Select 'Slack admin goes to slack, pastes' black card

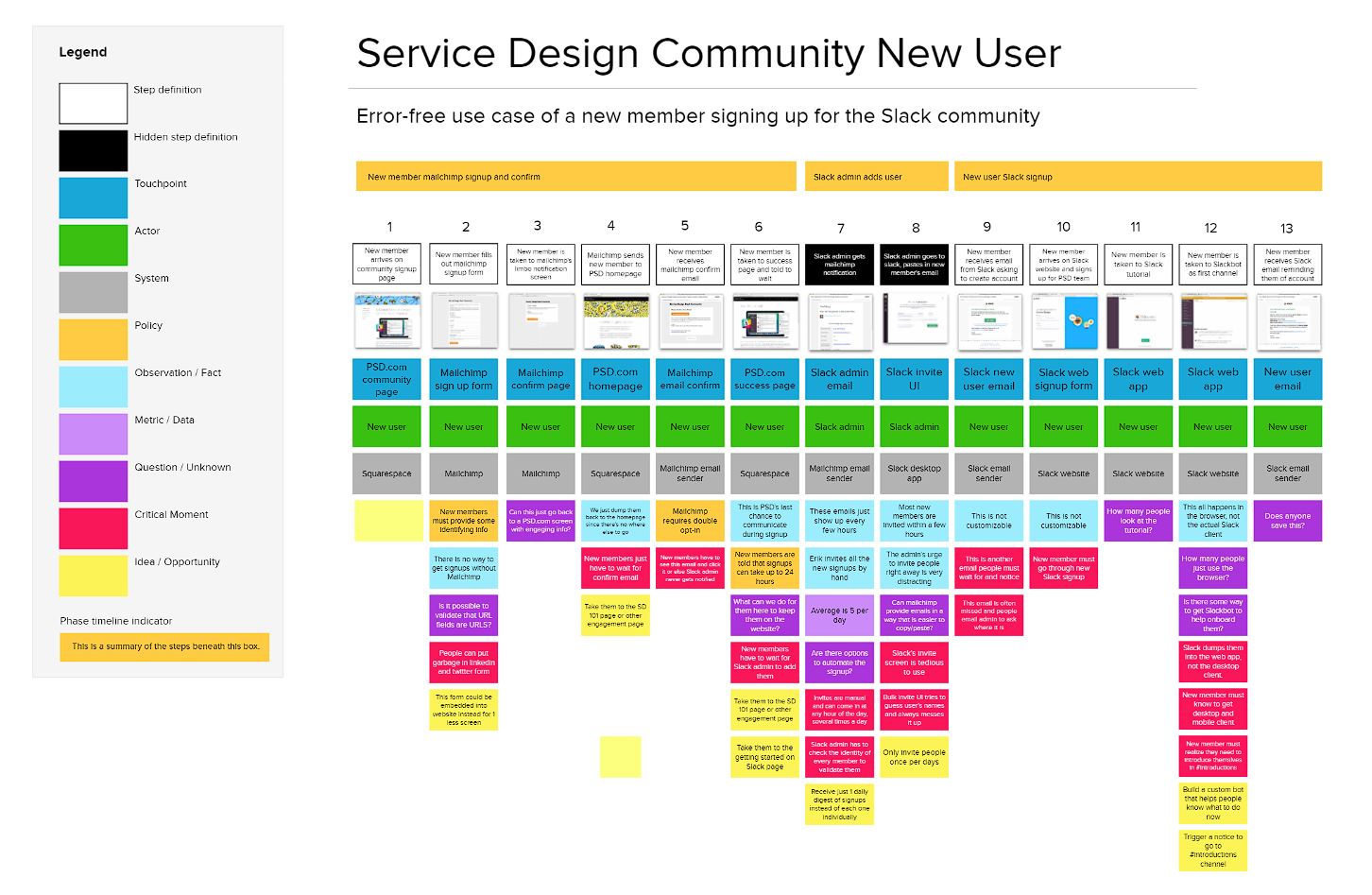point(915,264)
